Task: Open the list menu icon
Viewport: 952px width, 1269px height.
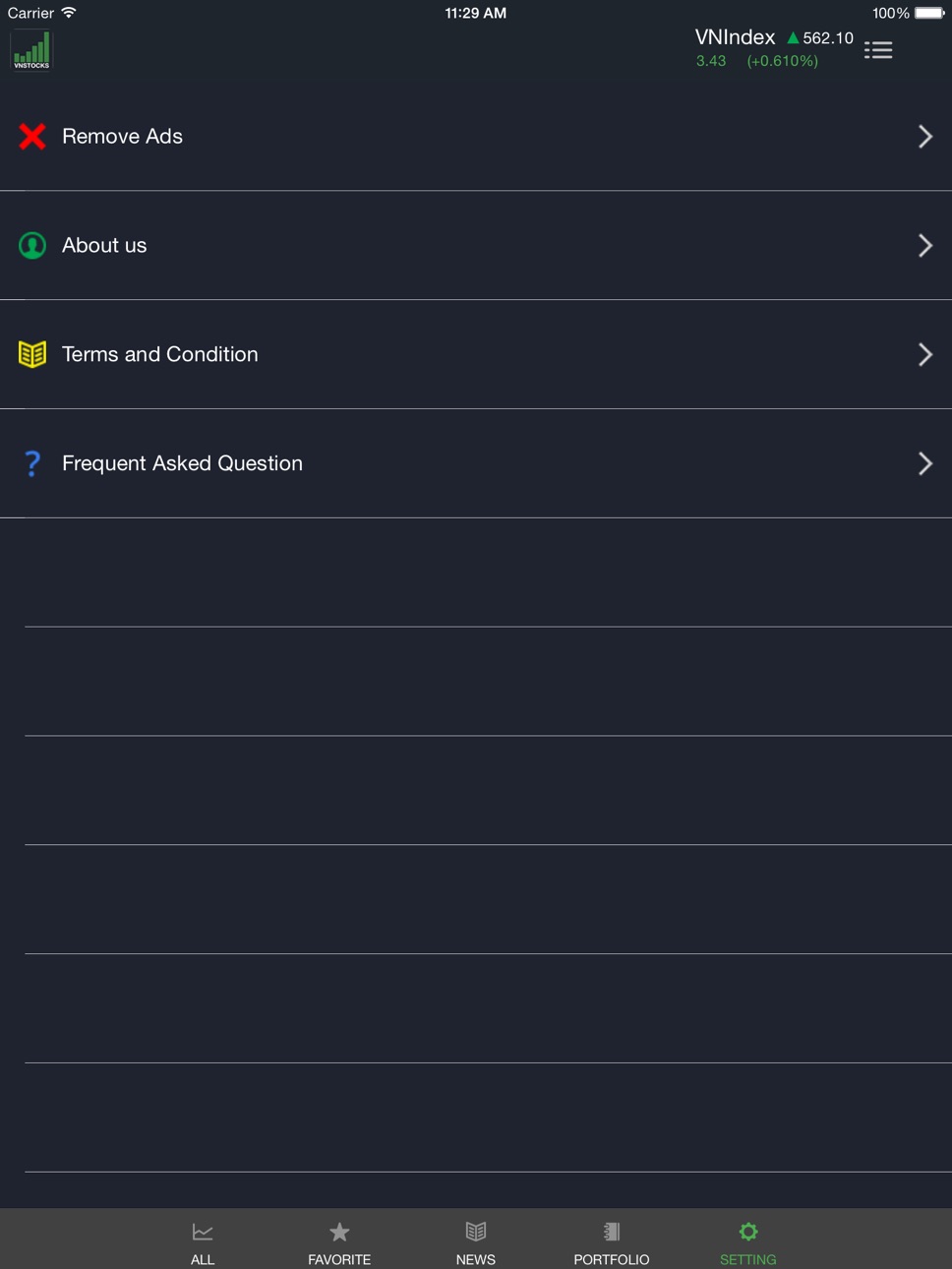Action: [x=878, y=50]
